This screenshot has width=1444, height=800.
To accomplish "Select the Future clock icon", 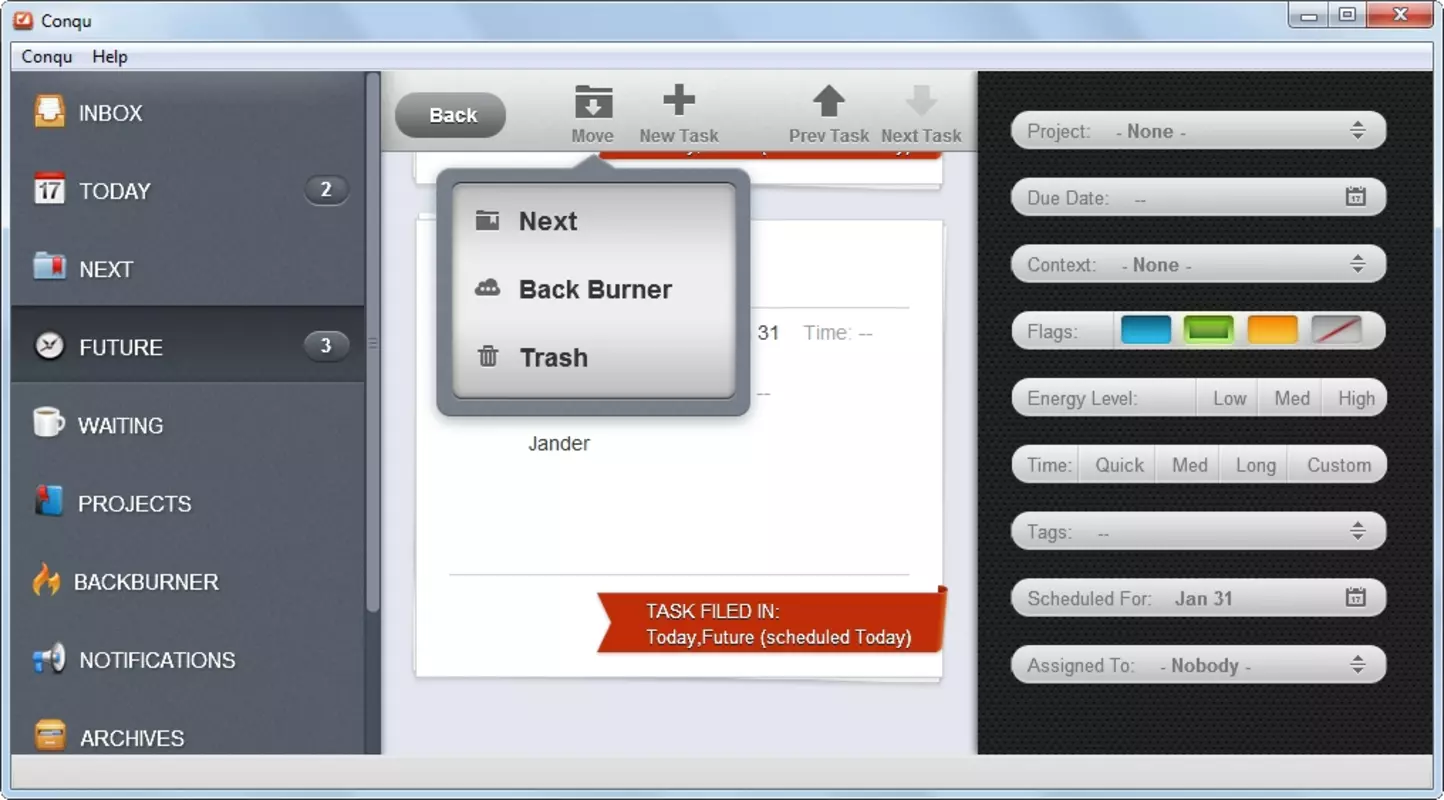I will [49, 346].
